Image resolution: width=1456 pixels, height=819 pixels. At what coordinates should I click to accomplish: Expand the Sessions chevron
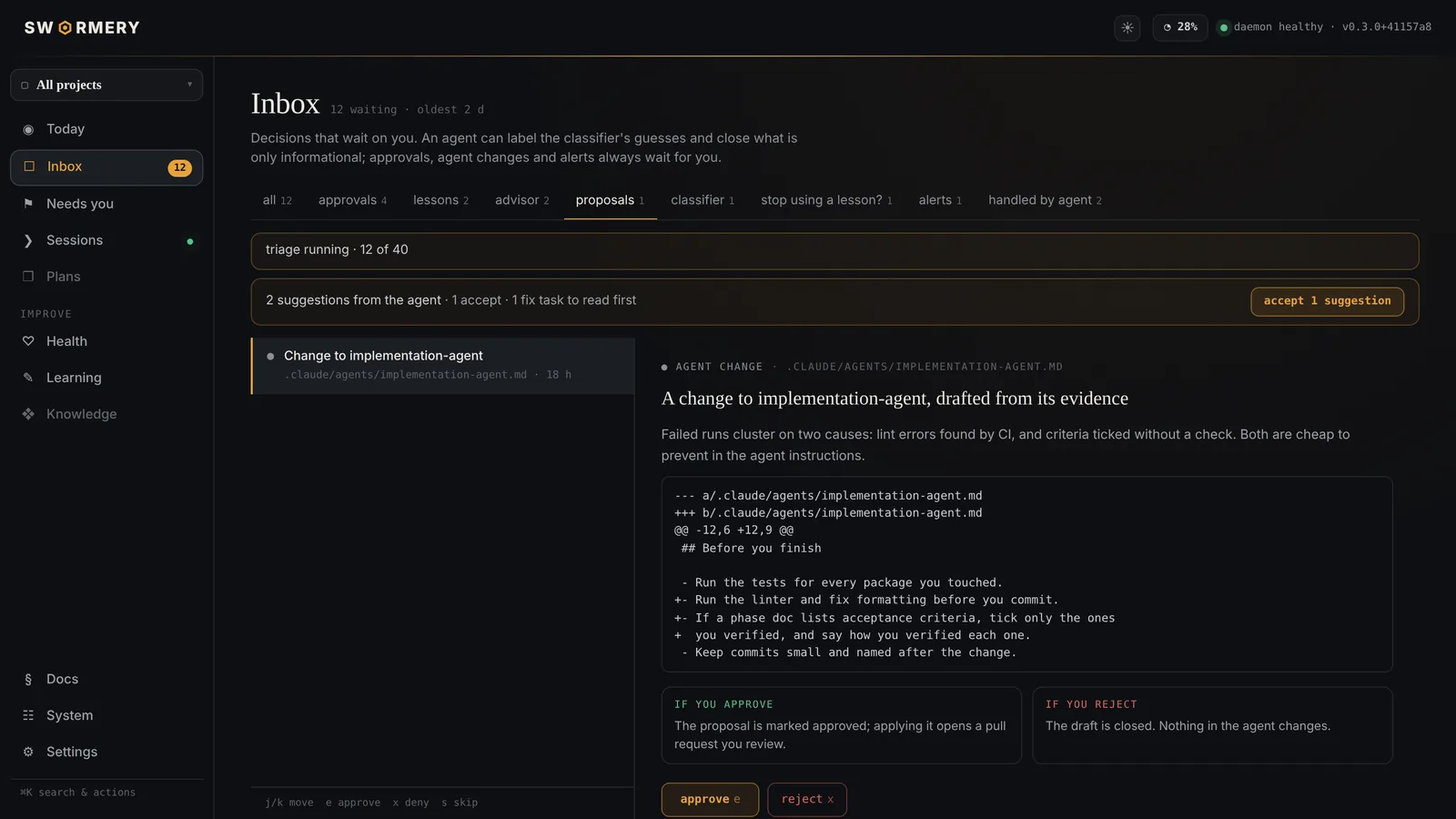tap(28, 240)
